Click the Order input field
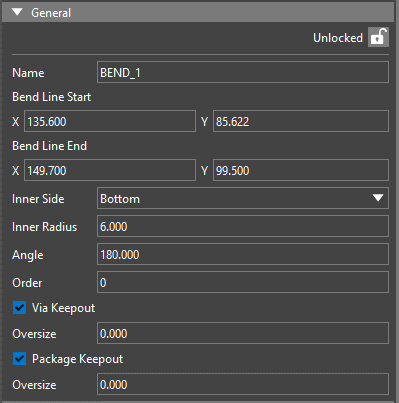 coord(243,282)
